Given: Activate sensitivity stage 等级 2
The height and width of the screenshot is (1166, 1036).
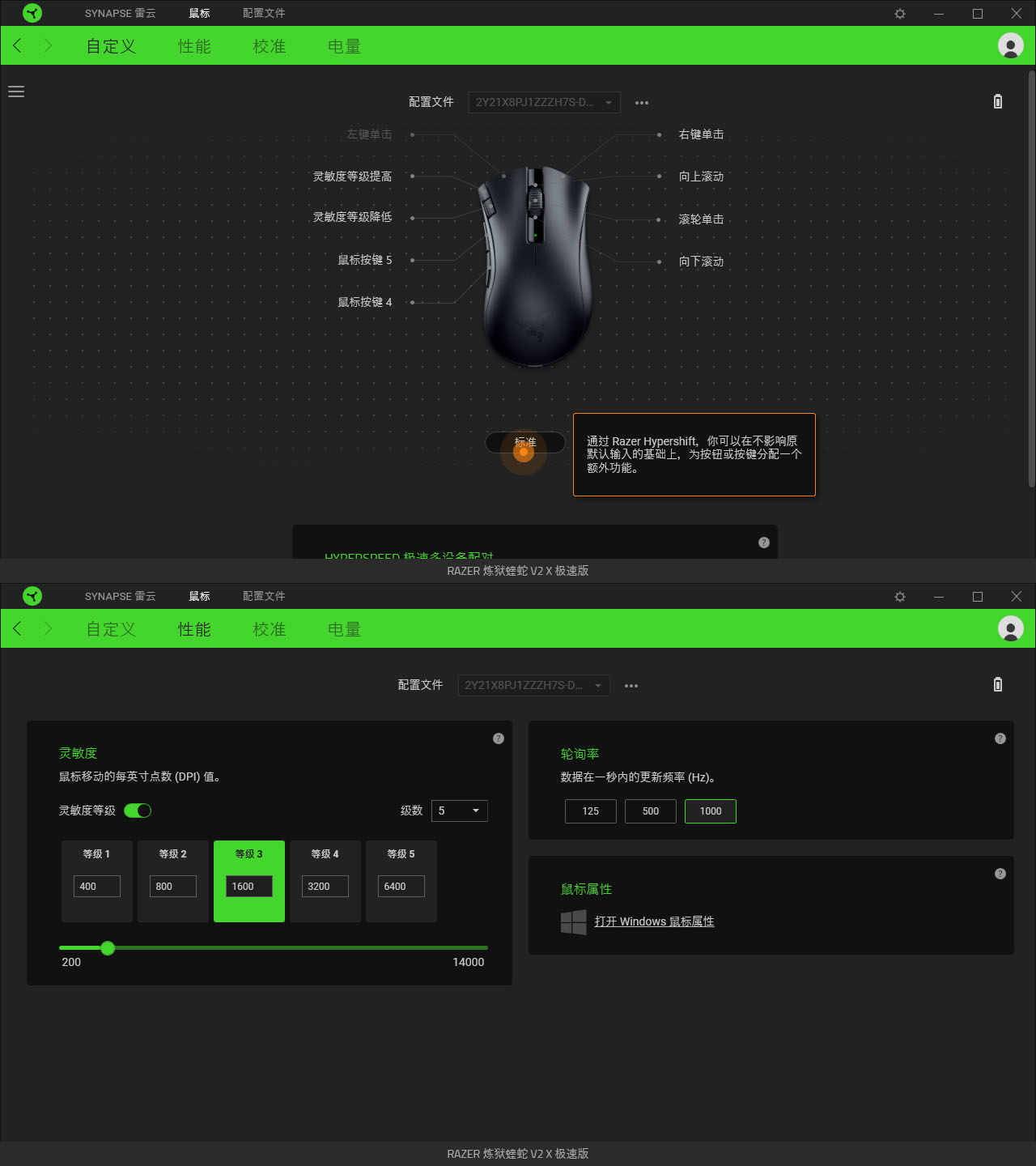Looking at the screenshot, I should [173, 854].
